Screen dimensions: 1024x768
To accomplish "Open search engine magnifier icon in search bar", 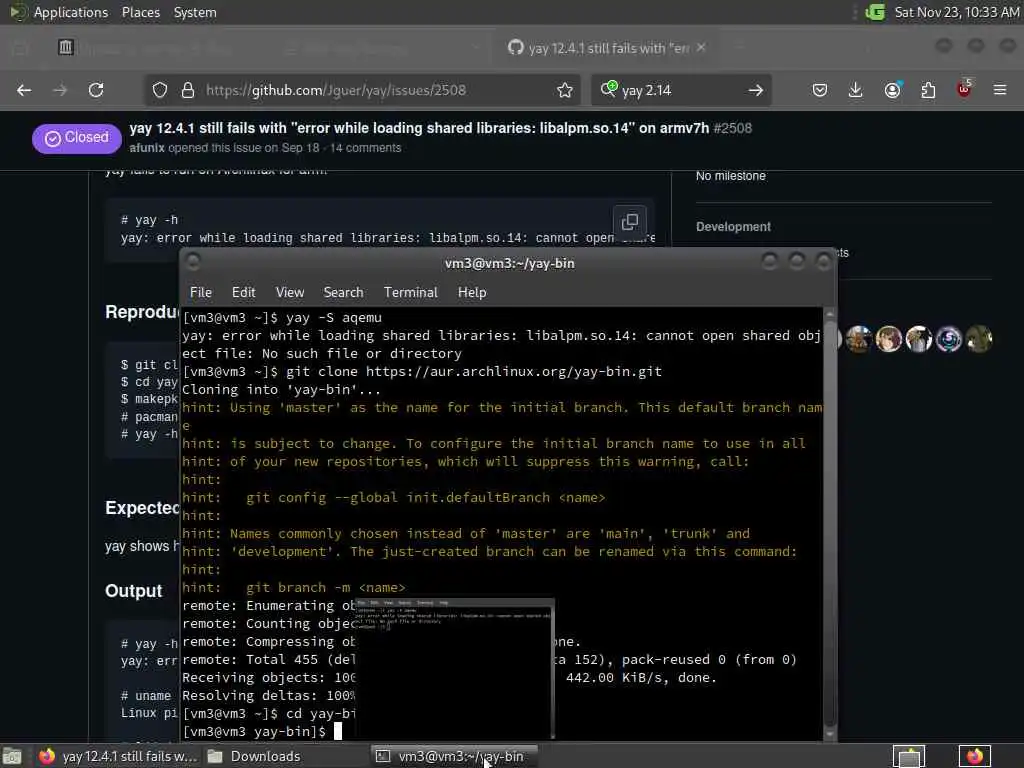I will [608, 89].
